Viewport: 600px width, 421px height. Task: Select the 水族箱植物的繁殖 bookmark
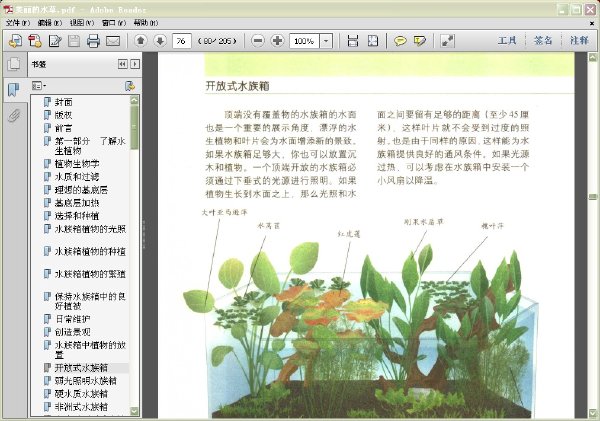click(x=90, y=274)
